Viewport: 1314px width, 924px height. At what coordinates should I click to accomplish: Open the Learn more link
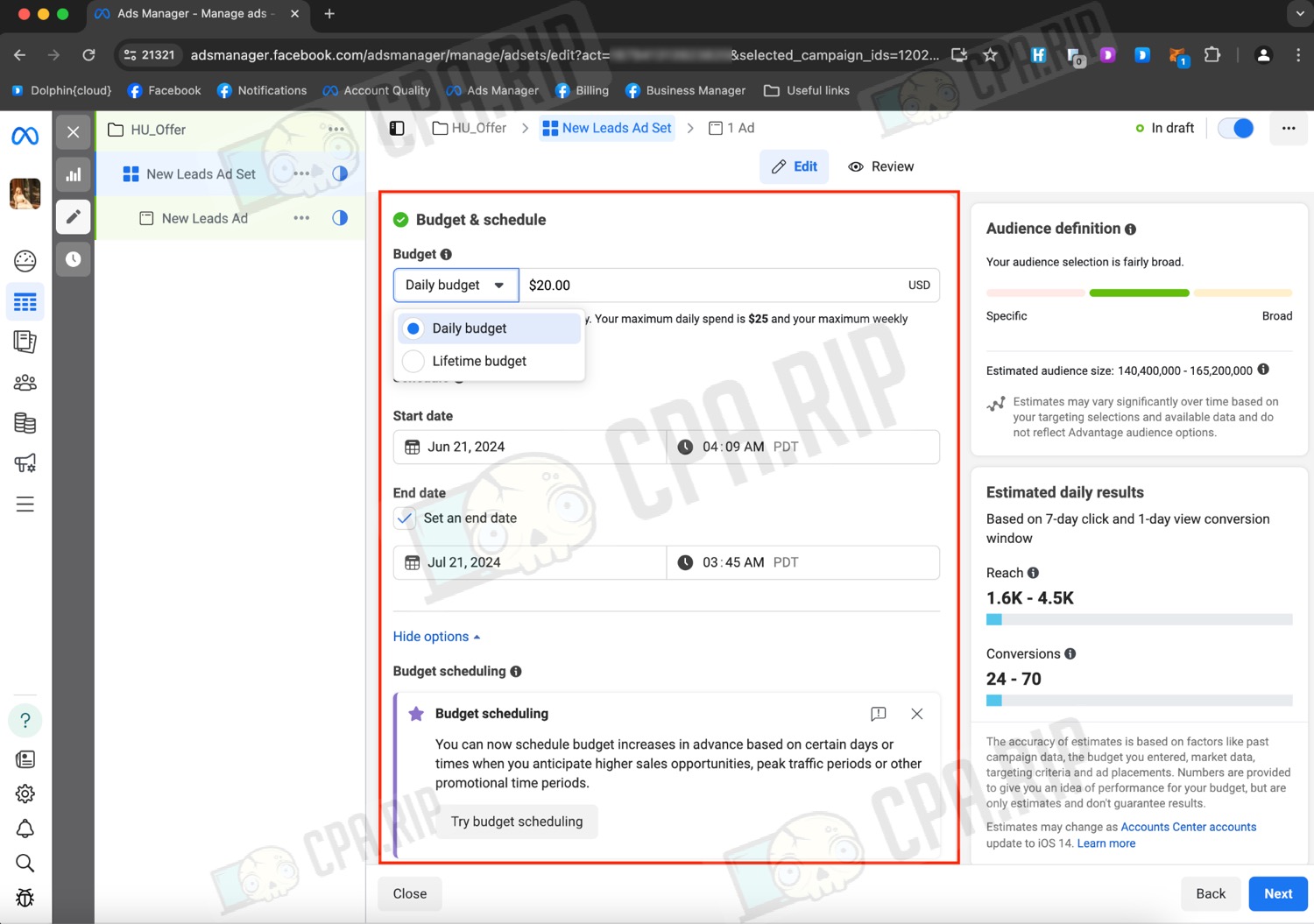tap(1106, 843)
